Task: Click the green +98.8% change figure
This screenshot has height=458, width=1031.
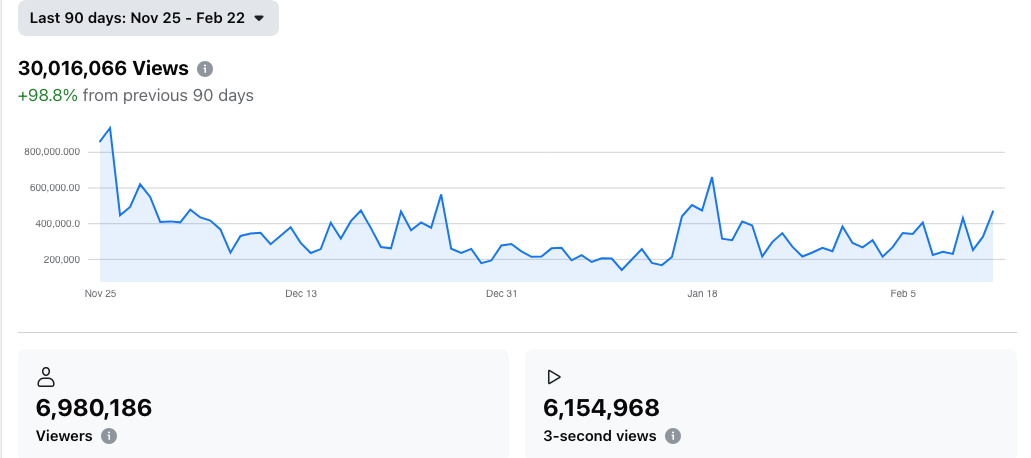Action: coord(47,96)
